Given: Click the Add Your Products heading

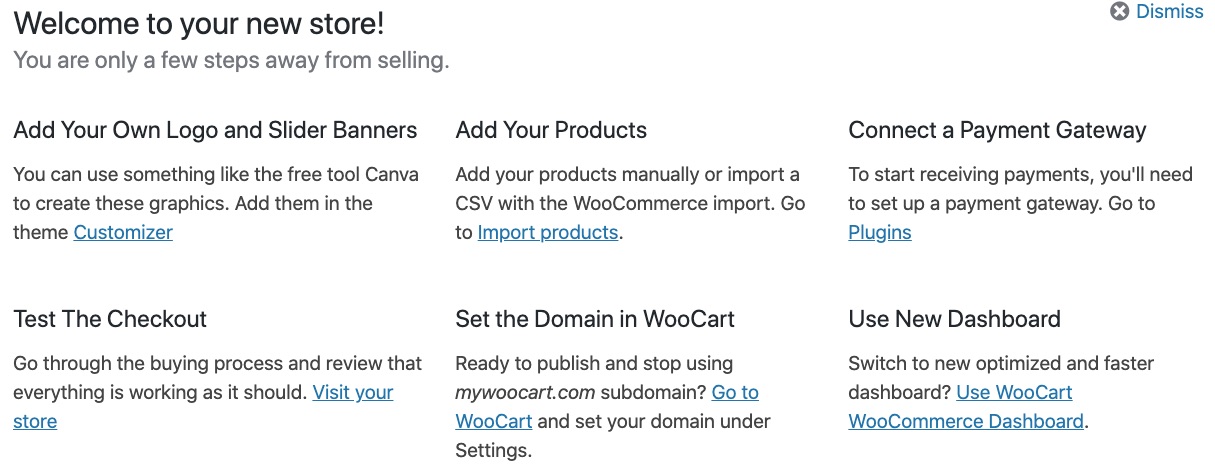Looking at the screenshot, I should tap(551, 130).
